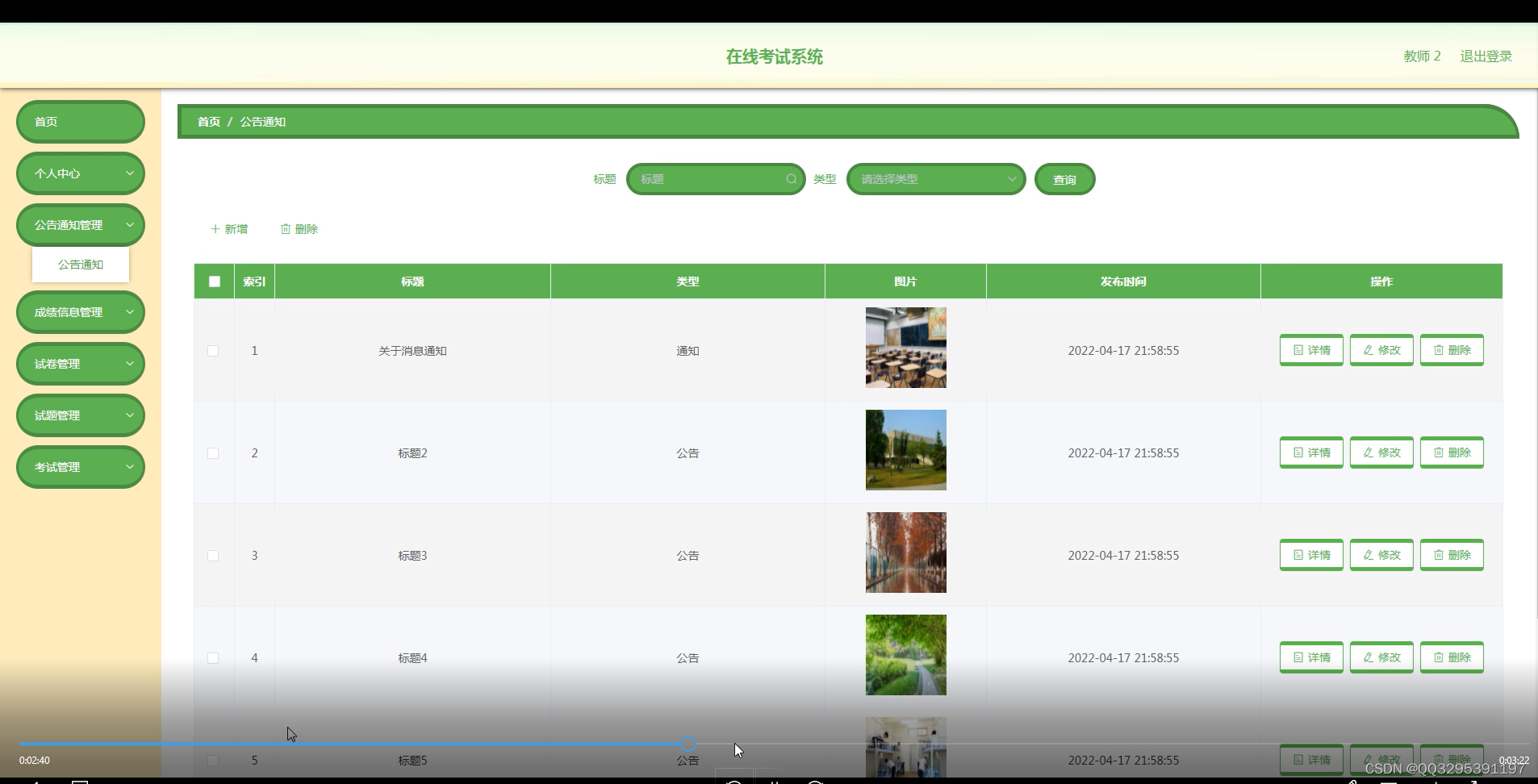Check the checkbox for row 标题4
Viewport: 1538px width, 784px height.
click(x=213, y=658)
